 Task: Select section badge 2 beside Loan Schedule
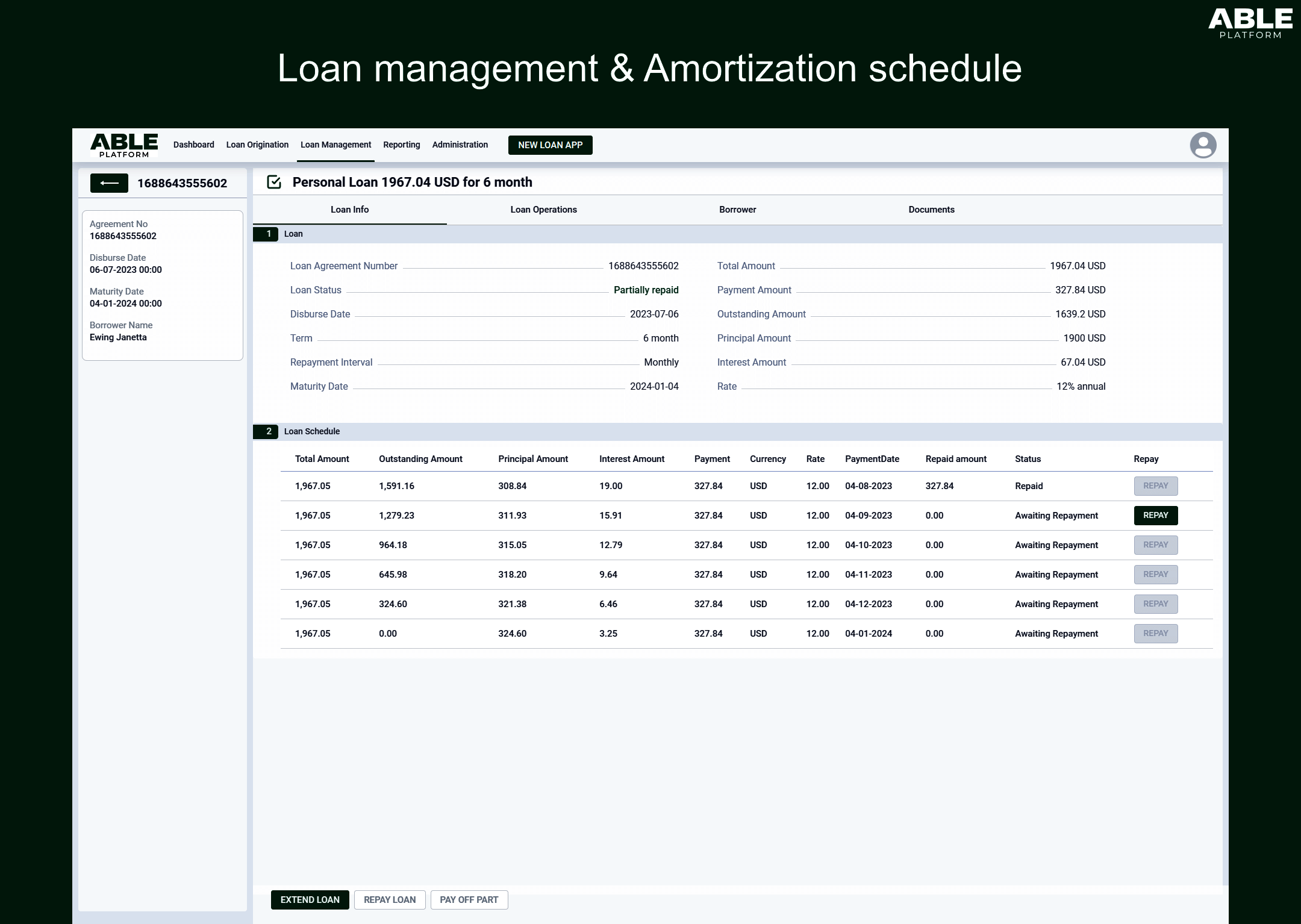click(x=268, y=431)
